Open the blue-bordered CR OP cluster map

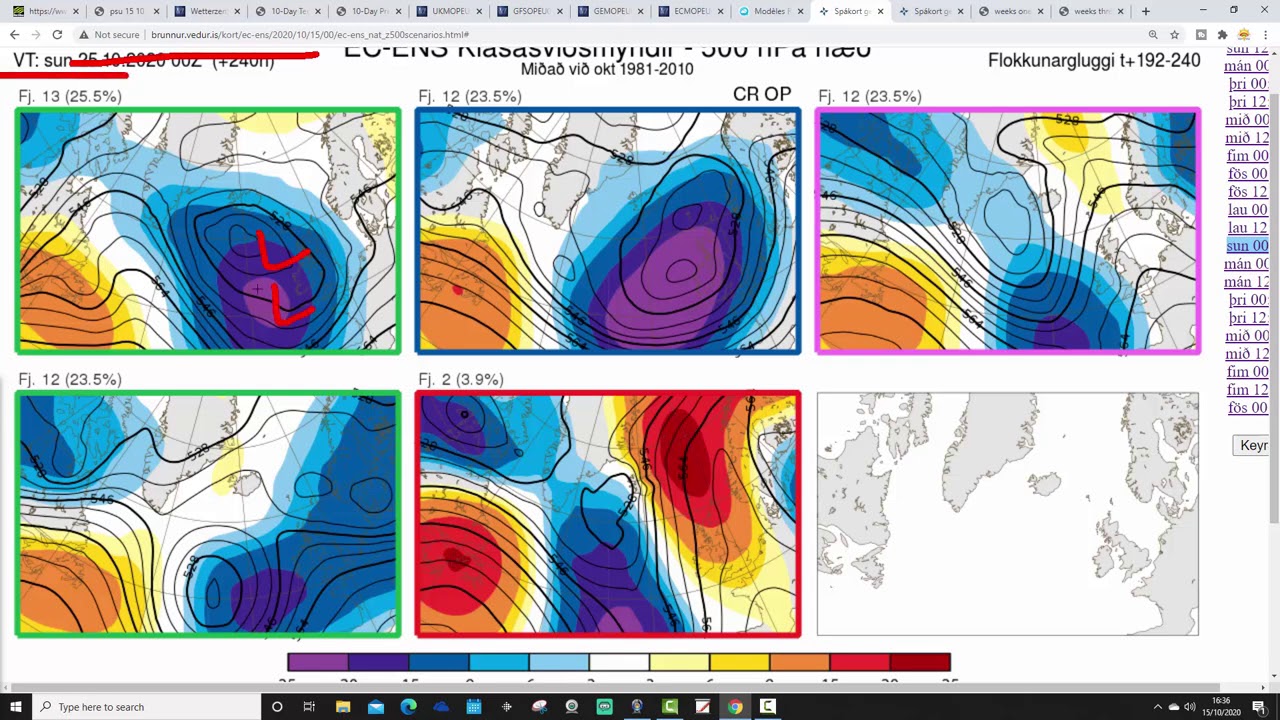click(x=608, y=231)
